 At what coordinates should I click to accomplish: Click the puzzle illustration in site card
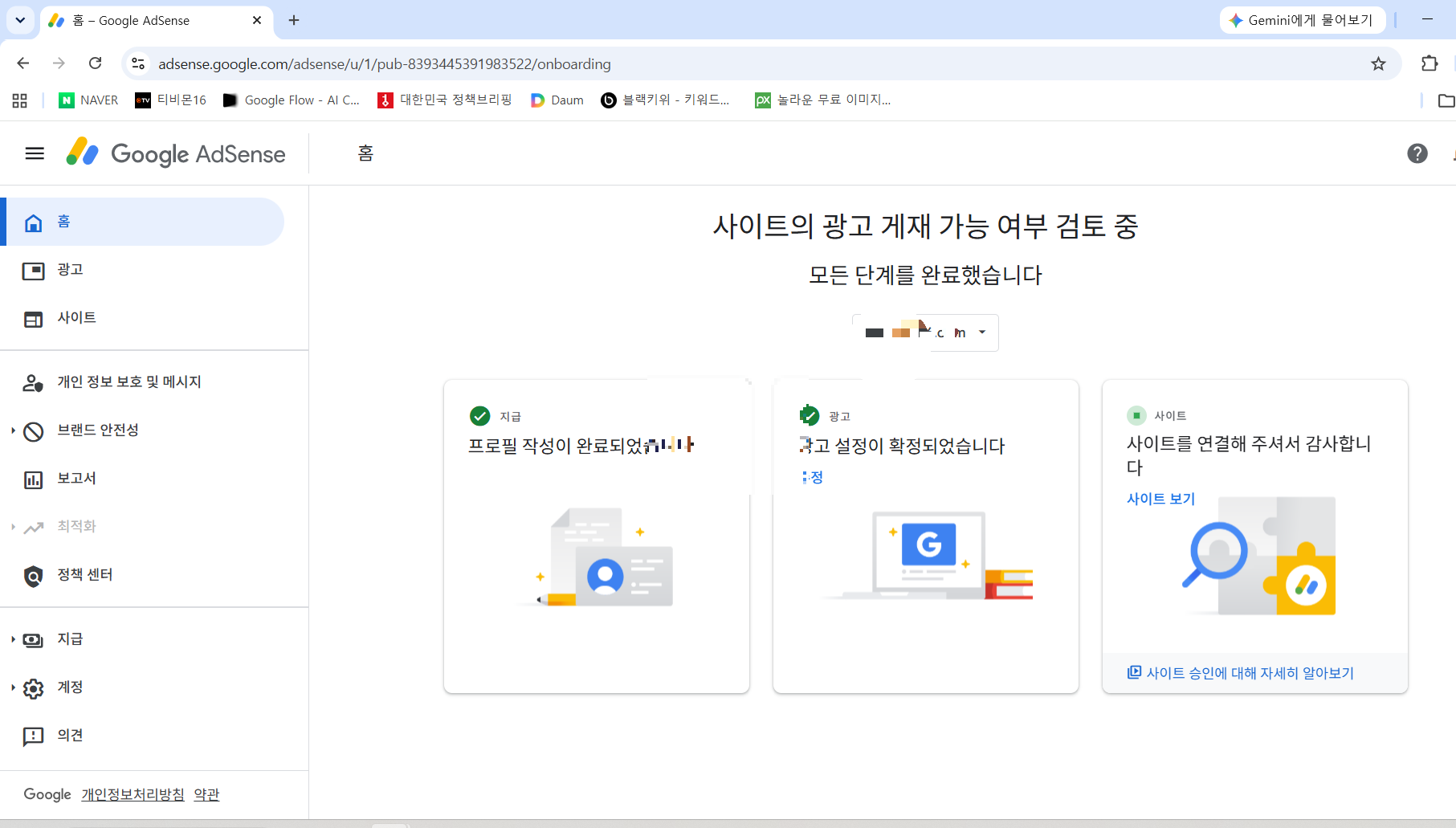coord(1259,556)
